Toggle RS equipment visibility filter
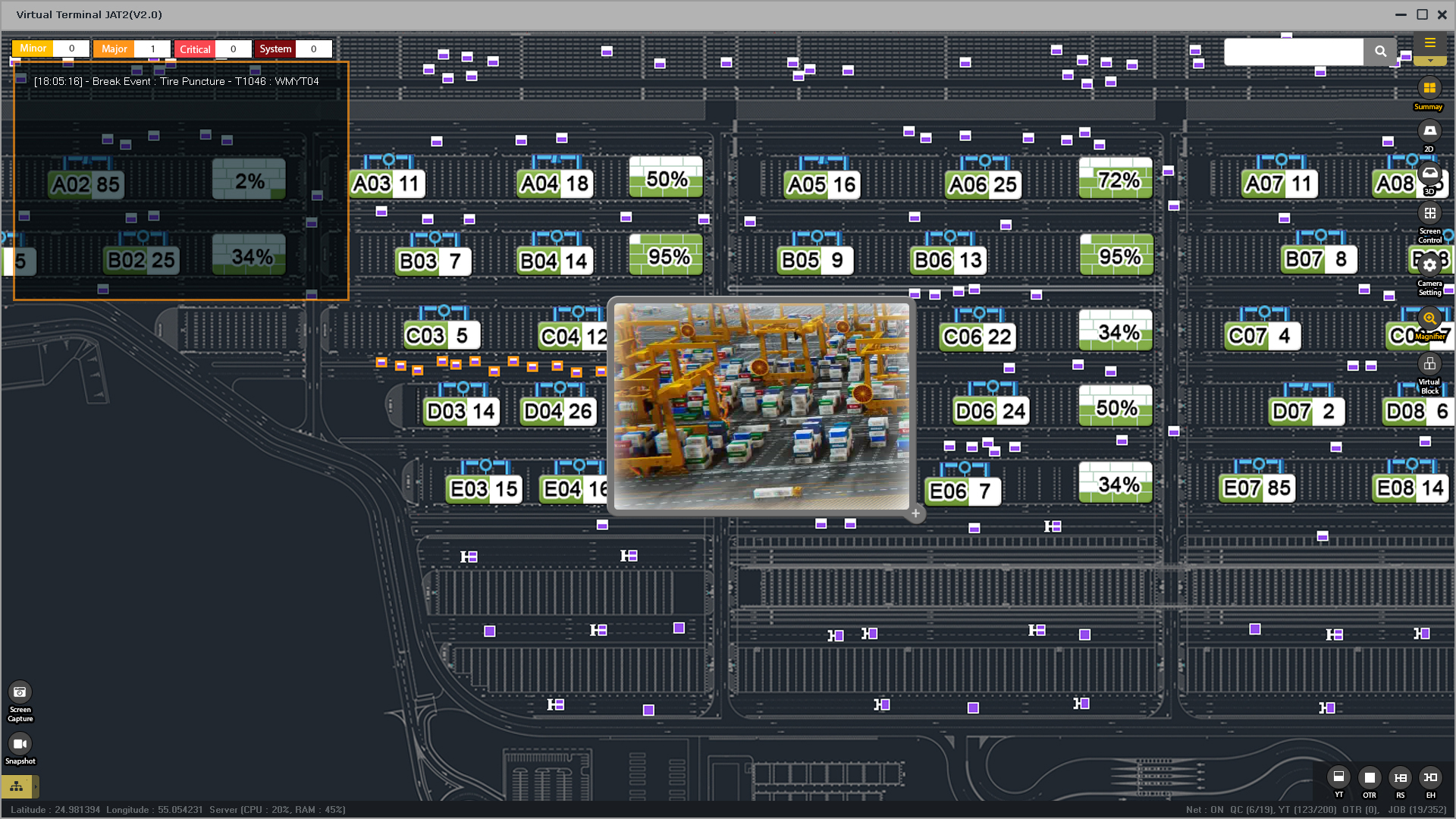 click(1400, 777)
